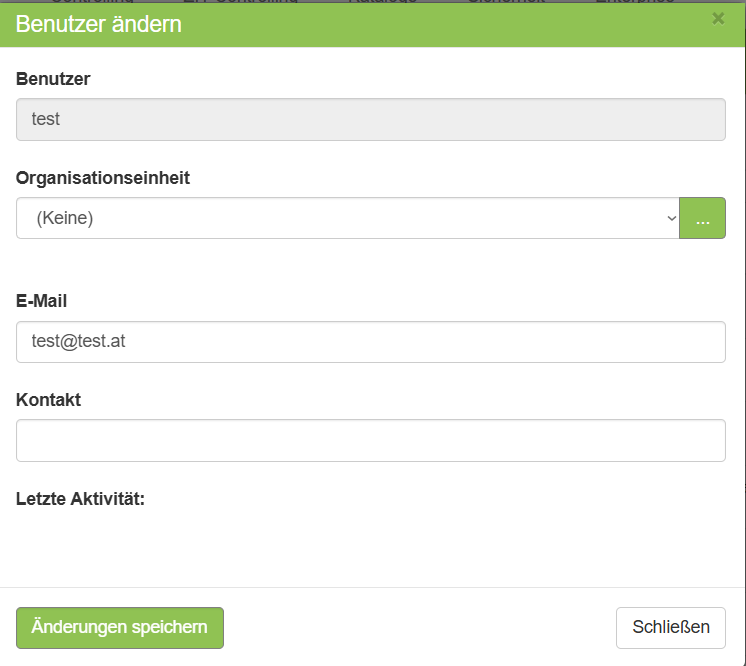Click the E-Mail label
The width and height of the screenshot is (746, 666).
pyautogui.click(x=42, y=300)
